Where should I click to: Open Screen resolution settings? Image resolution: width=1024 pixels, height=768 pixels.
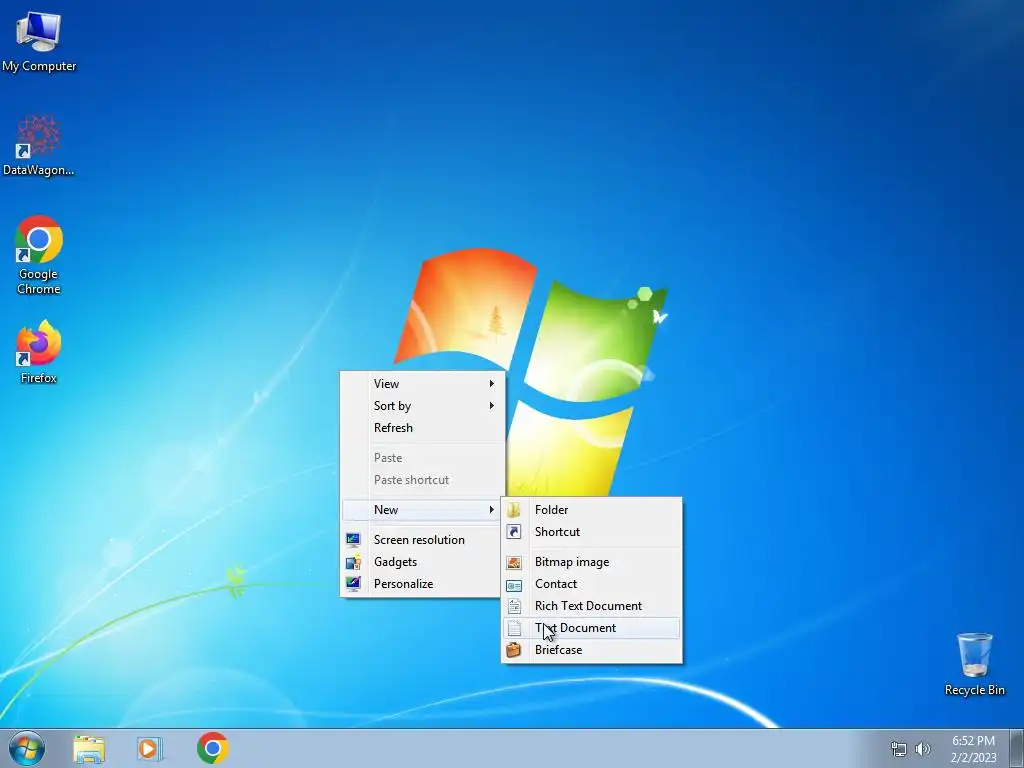(x=423, y=539)
